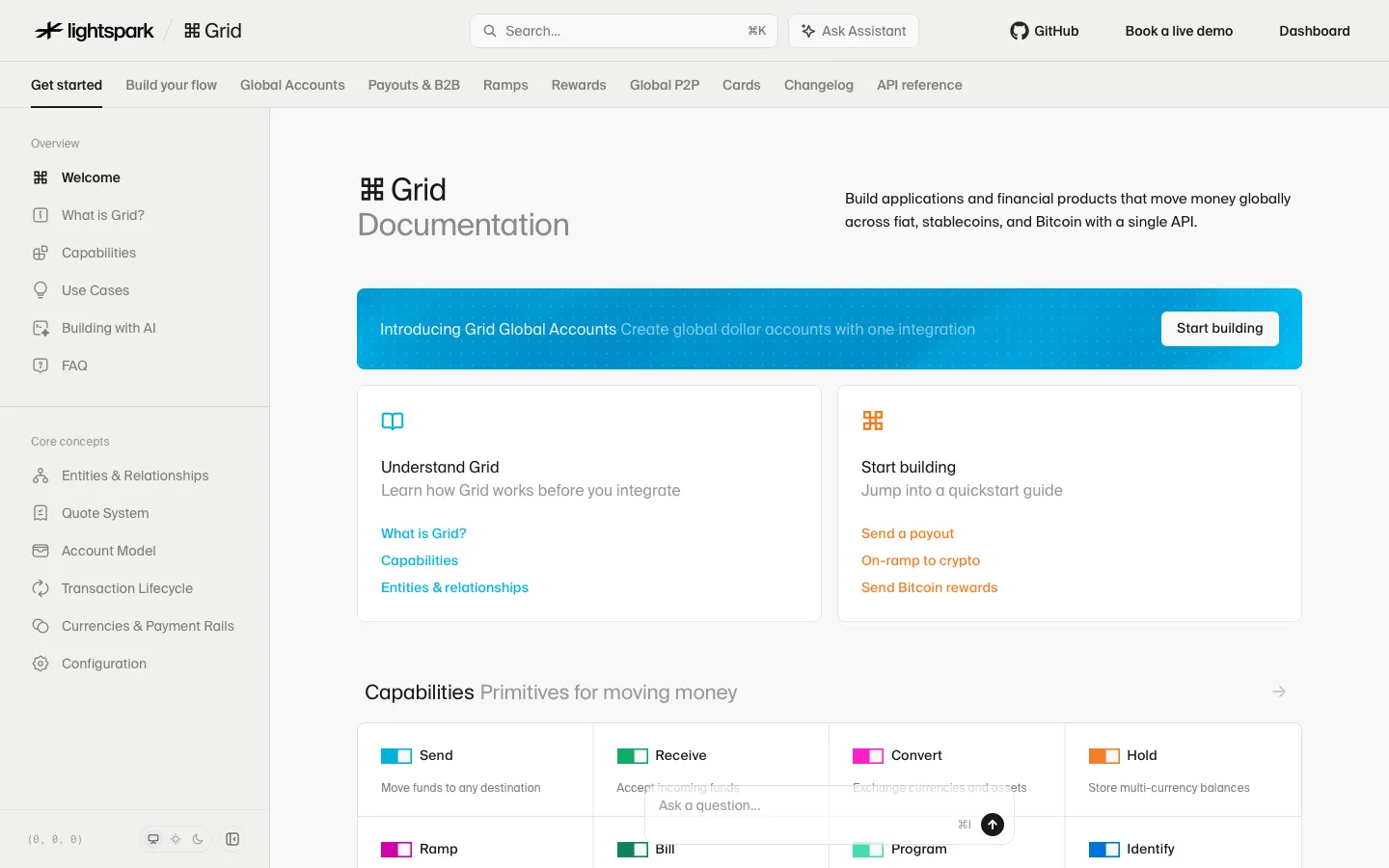Viewport: 1389px width, 868px height.
Task: Select the Get started tab
Action: (x=67, y=85)
